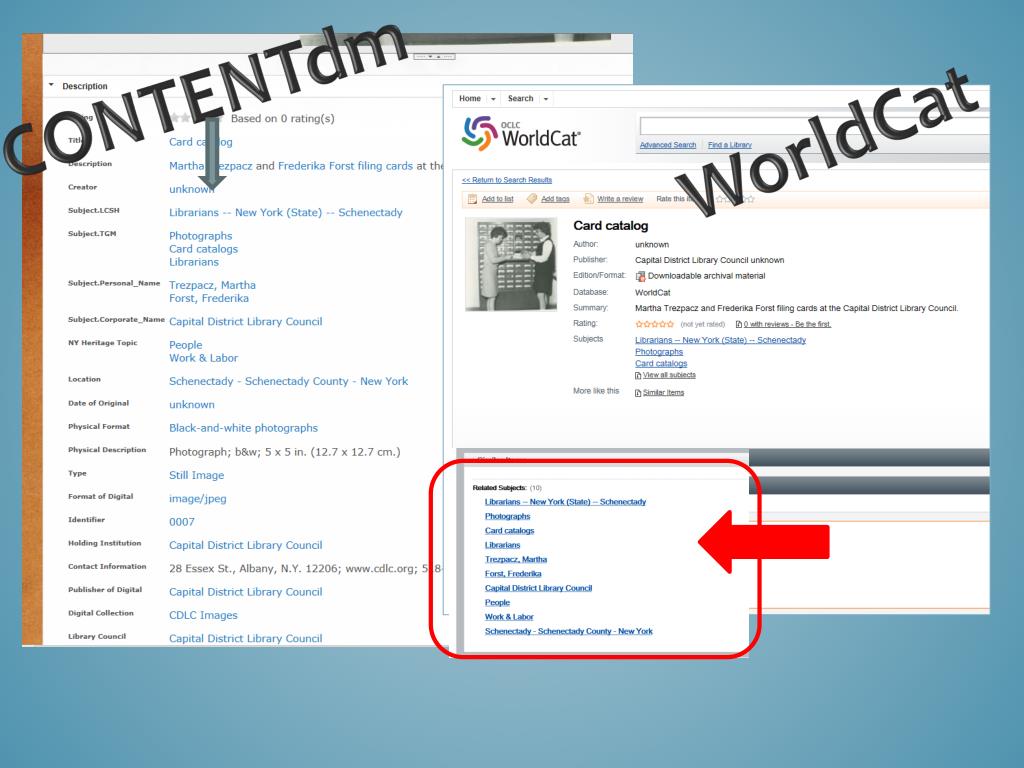
Task: Click the Contact Information 28 Essex St. text
Action: 306,569
